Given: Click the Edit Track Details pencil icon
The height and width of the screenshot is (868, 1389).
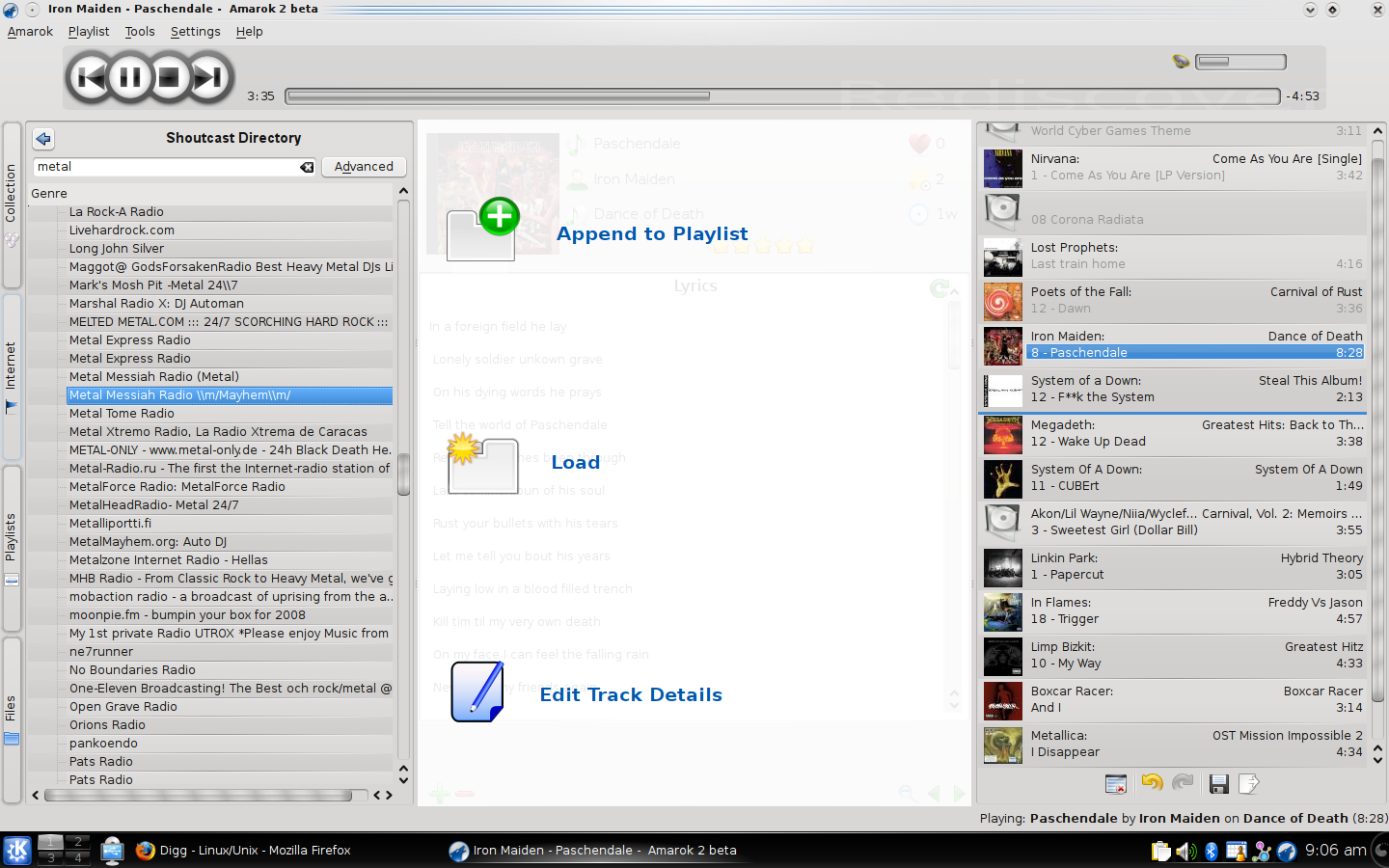Looking at the screenshot, I should click(477, 692).
